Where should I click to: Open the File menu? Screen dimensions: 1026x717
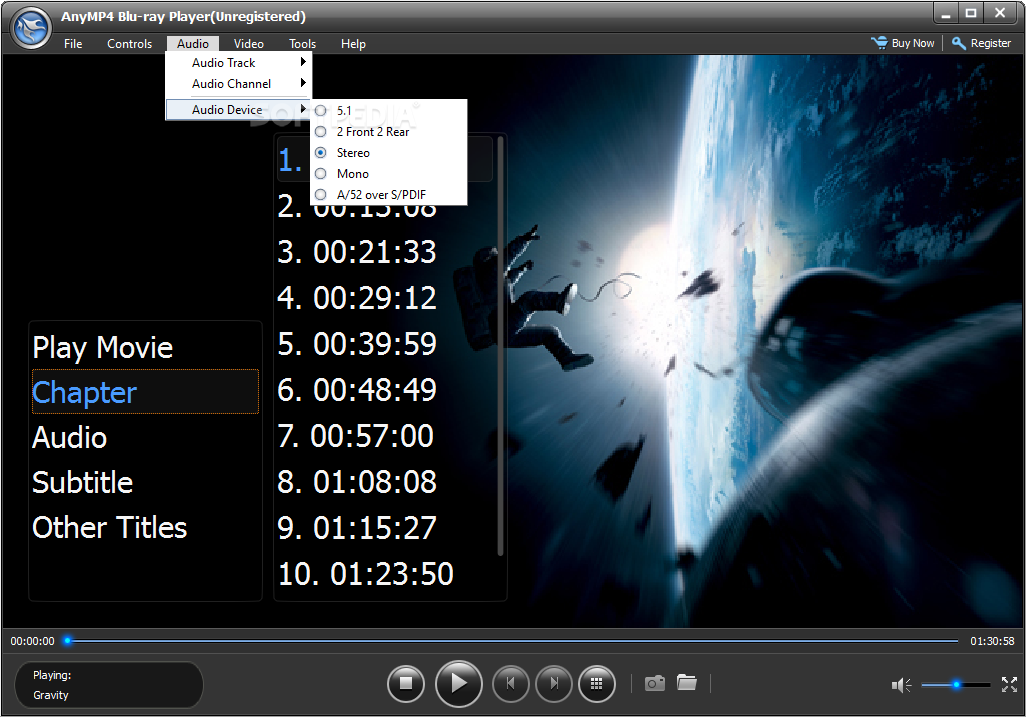point(73,44)
